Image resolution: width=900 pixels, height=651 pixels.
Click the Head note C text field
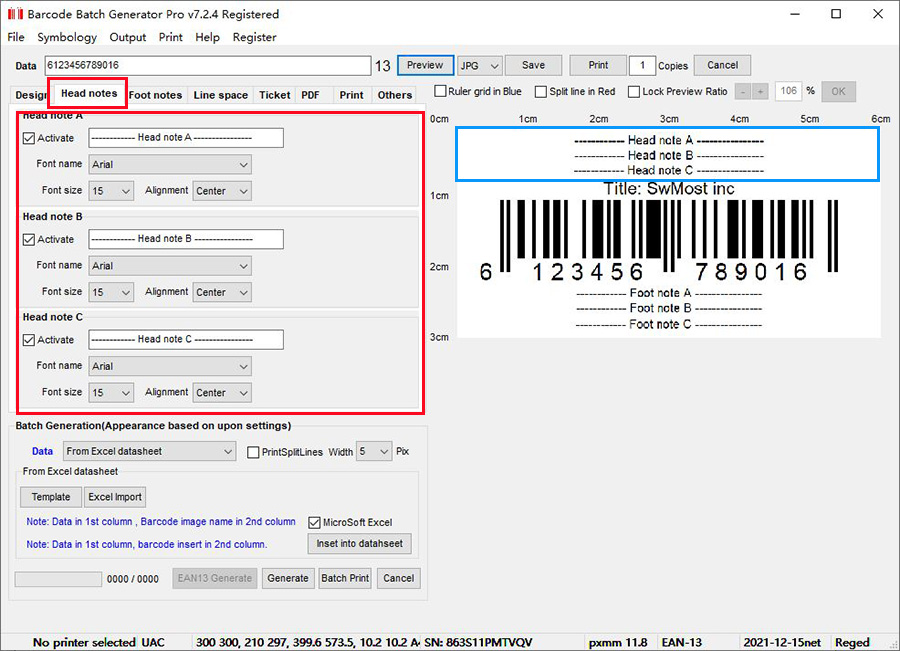point(186,339)
